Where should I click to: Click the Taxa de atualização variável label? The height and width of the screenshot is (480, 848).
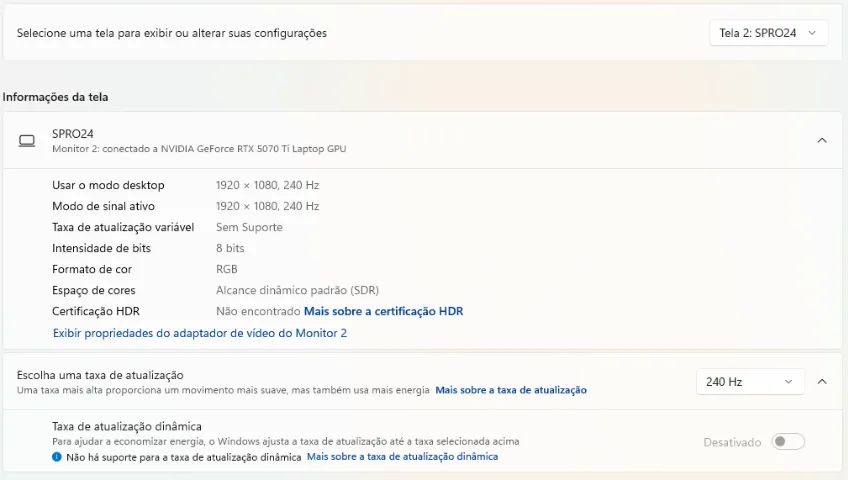point(123,227)
